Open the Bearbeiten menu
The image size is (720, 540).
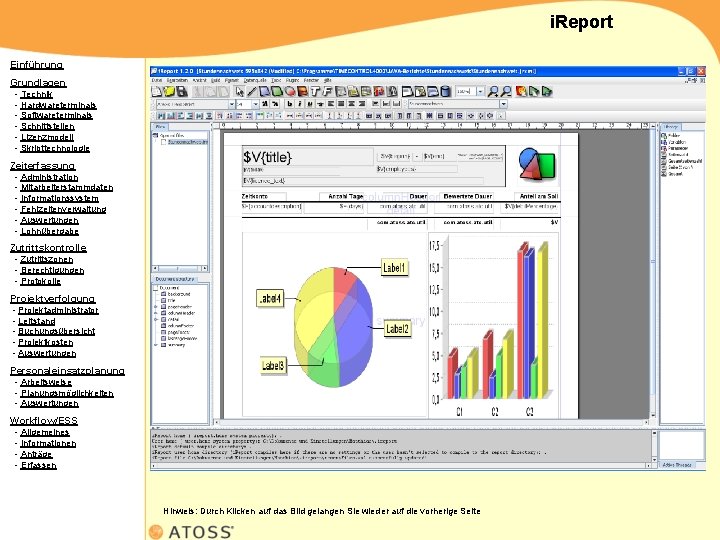[x=177, y=80]
